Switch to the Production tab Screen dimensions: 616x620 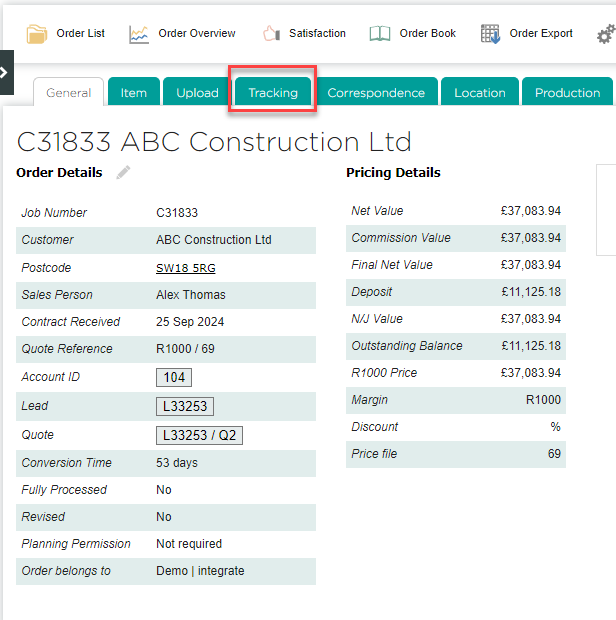tap(567, 92)
